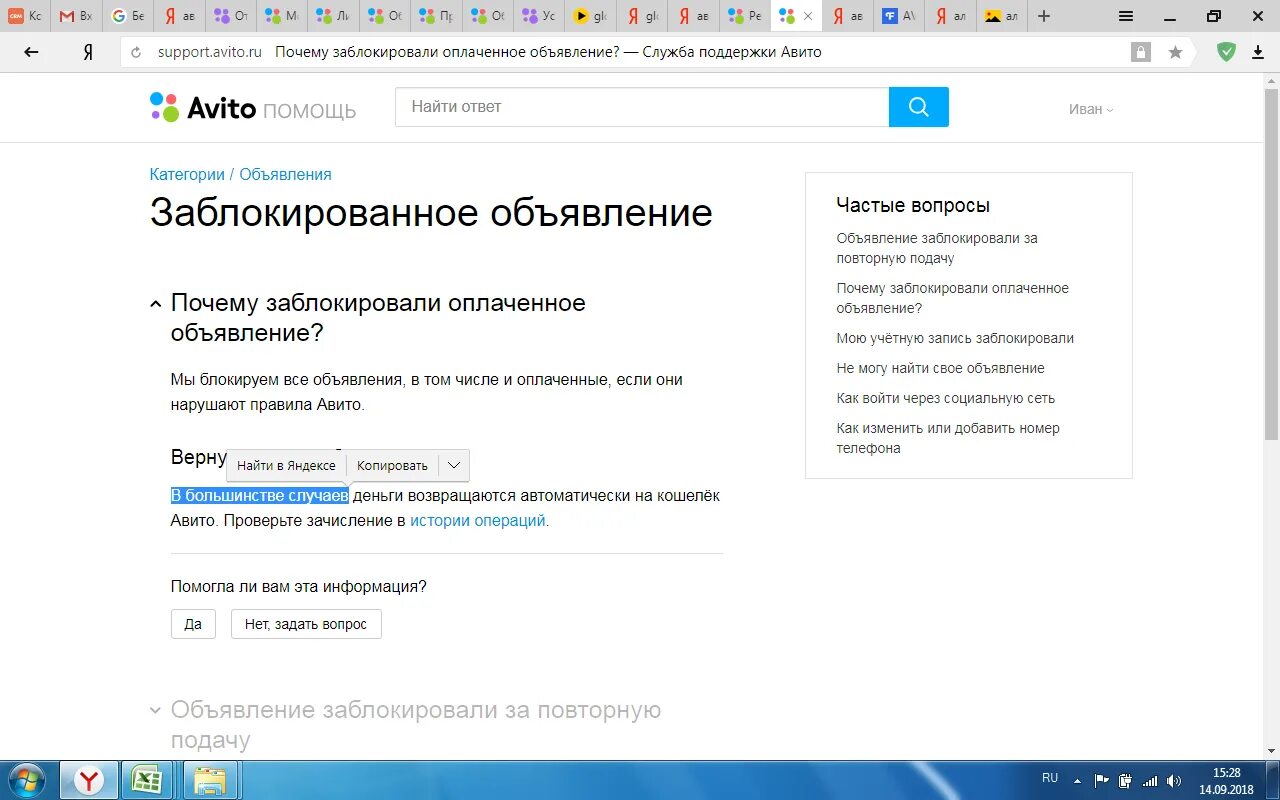Go to 'Категории' breadcrumb link
1280x800 pixels.
coord(187,174)
